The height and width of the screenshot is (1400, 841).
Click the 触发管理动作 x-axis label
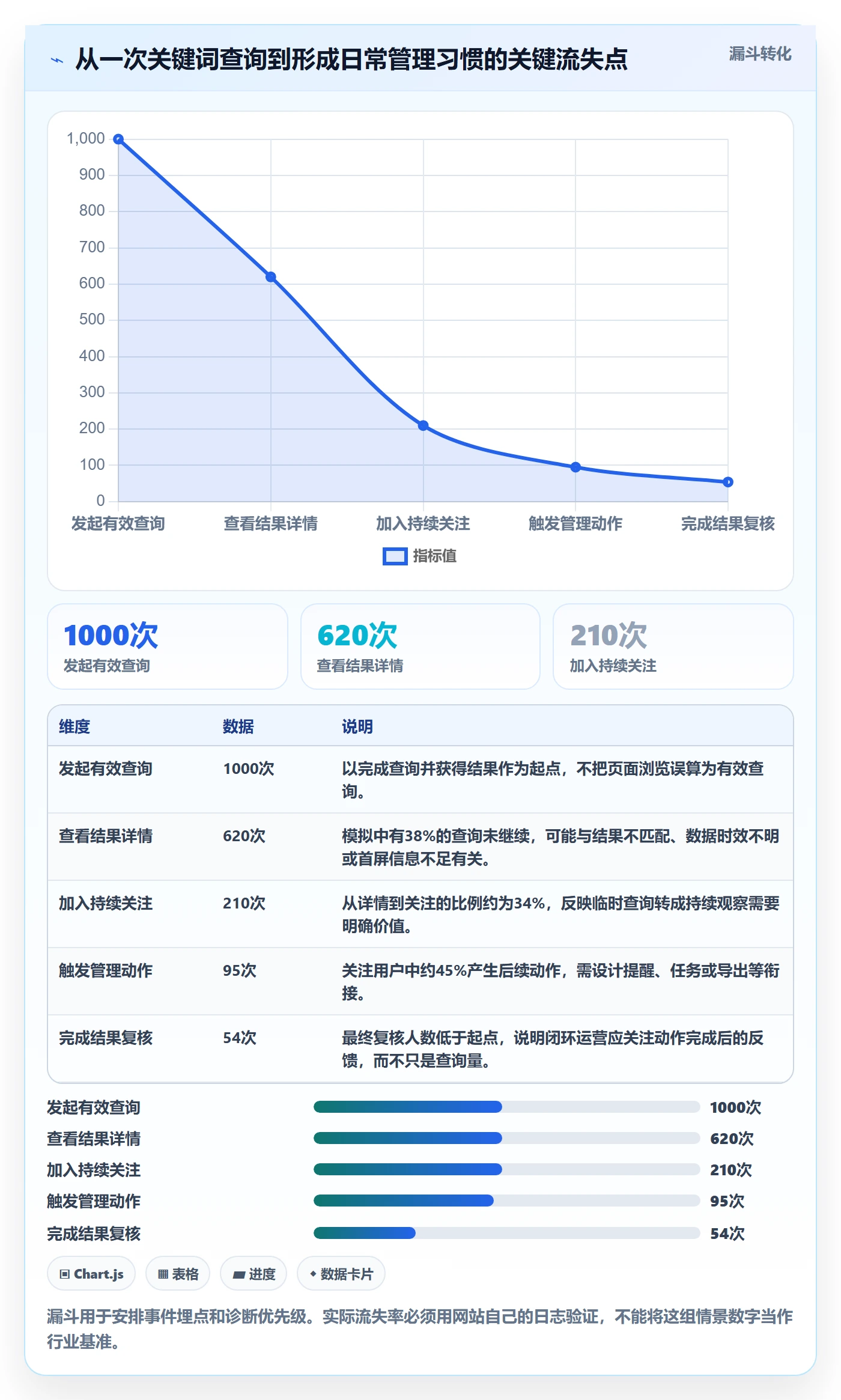(575, 524)
